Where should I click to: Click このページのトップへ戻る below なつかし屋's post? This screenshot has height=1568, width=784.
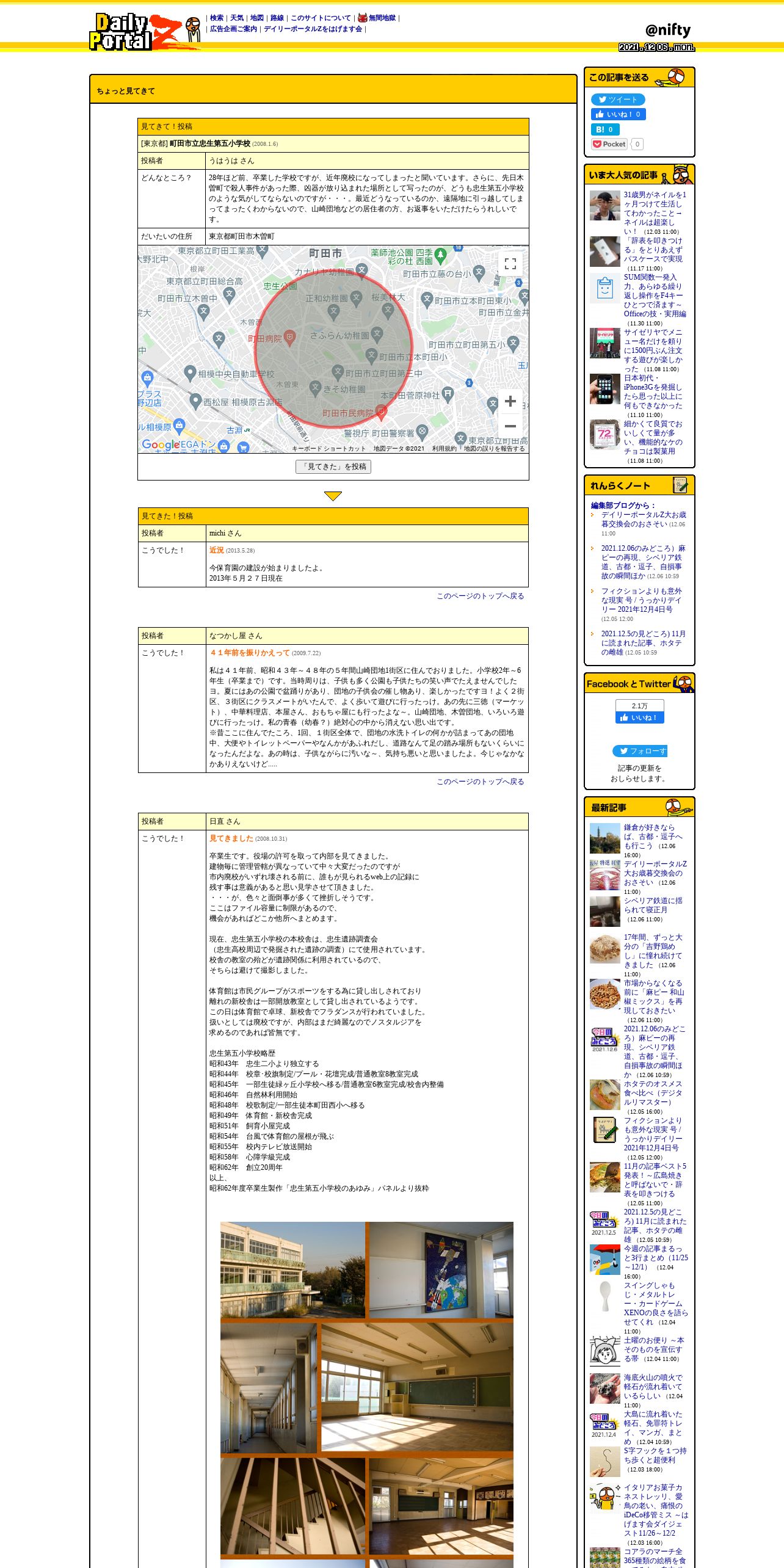pos(480,782)
